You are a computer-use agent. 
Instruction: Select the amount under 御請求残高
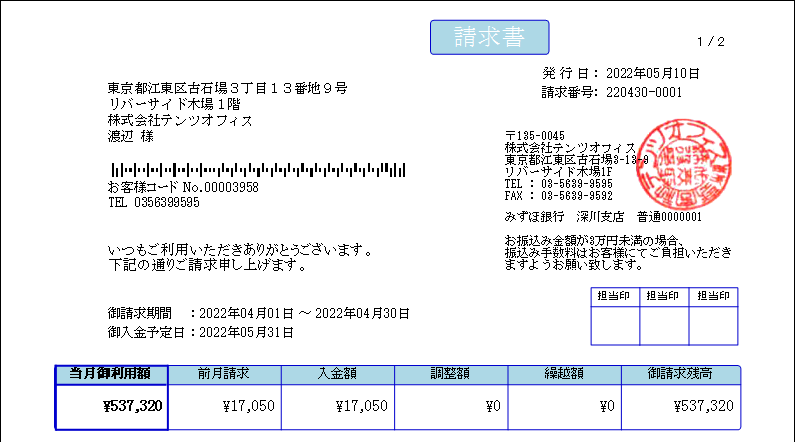tap(703, 406)
